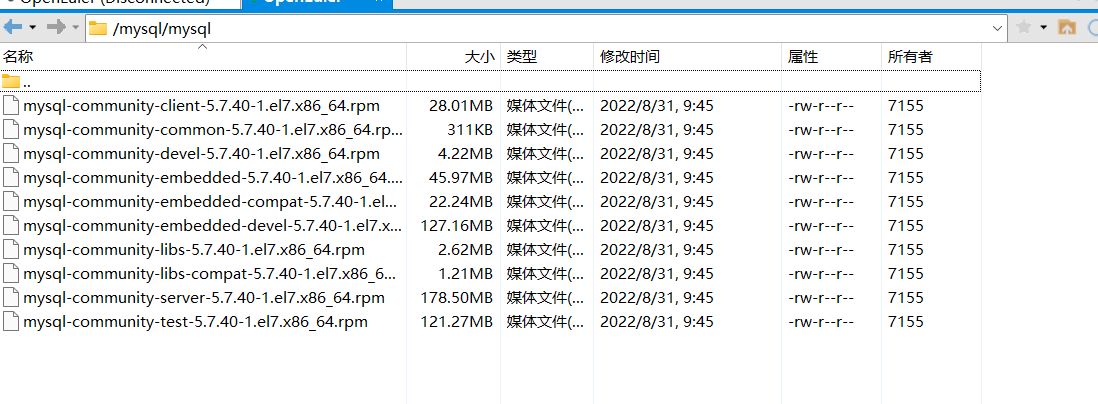Sort by the 大小 column header
This screenshot has width=1098, height=404.
[x=453, y=57]
